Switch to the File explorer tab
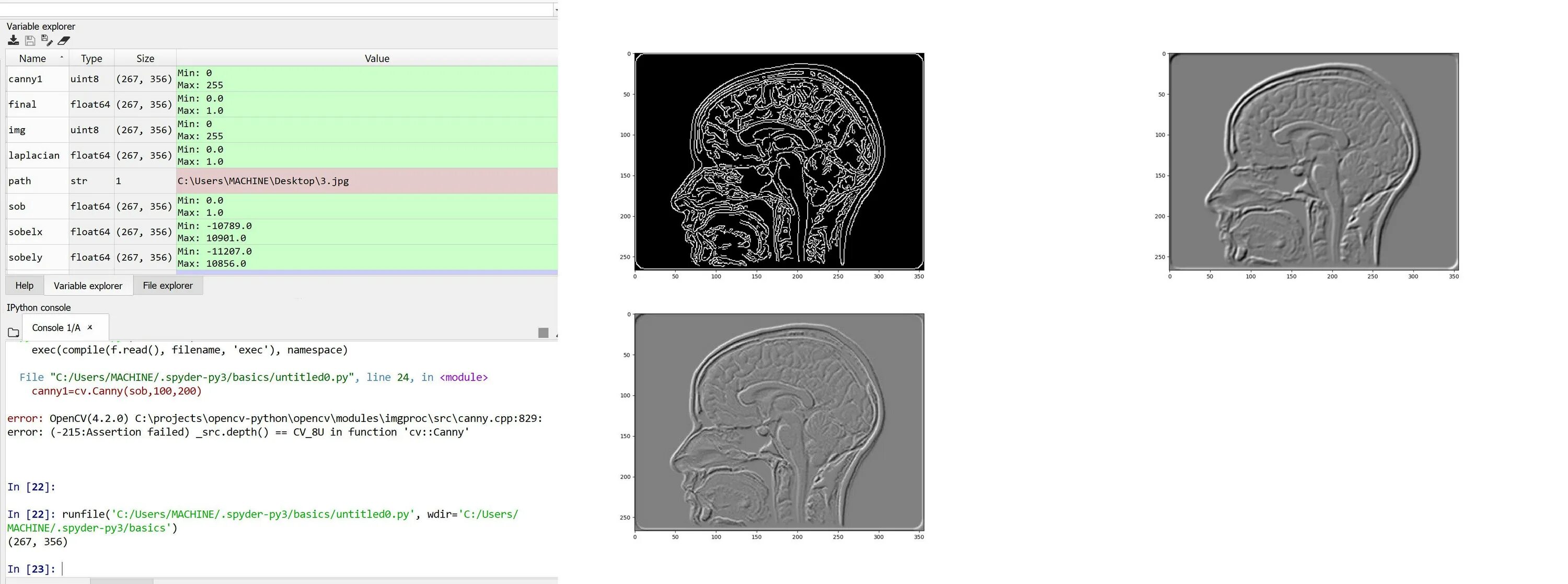 (167, 285)
